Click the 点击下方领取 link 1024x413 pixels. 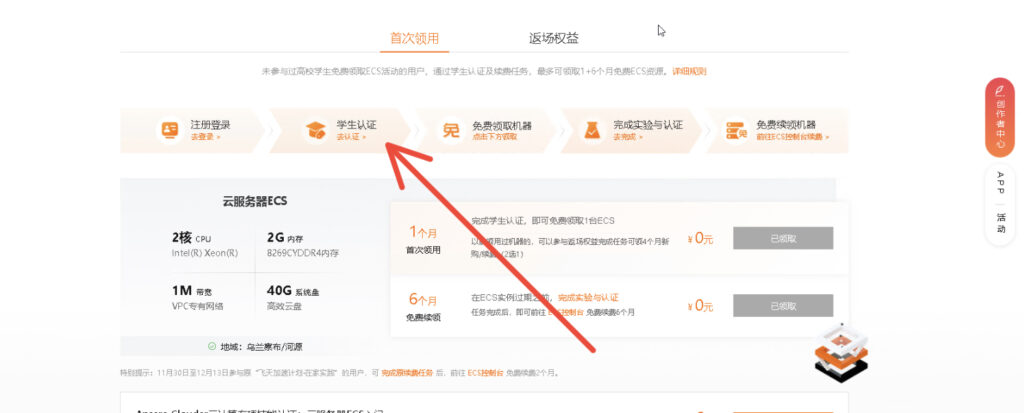click(x=495, y=137)
